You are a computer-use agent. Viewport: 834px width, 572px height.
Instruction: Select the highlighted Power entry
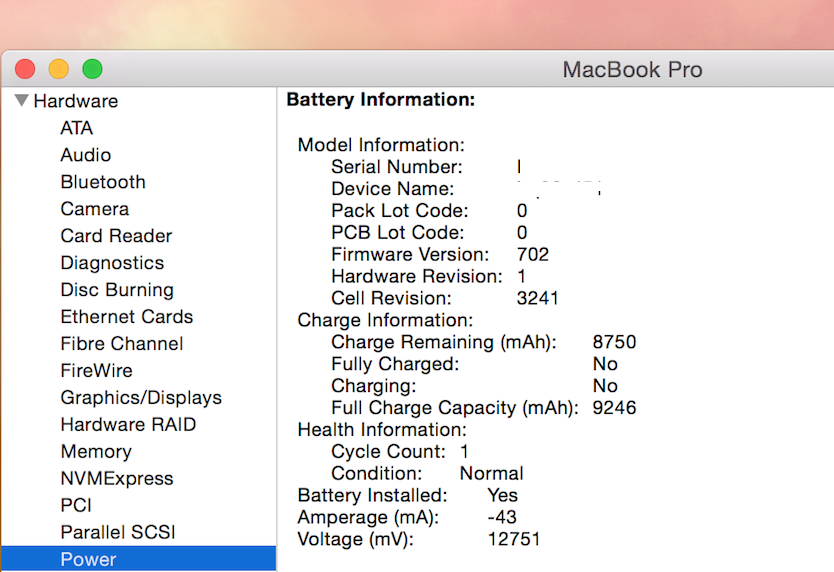coord(138,559)
